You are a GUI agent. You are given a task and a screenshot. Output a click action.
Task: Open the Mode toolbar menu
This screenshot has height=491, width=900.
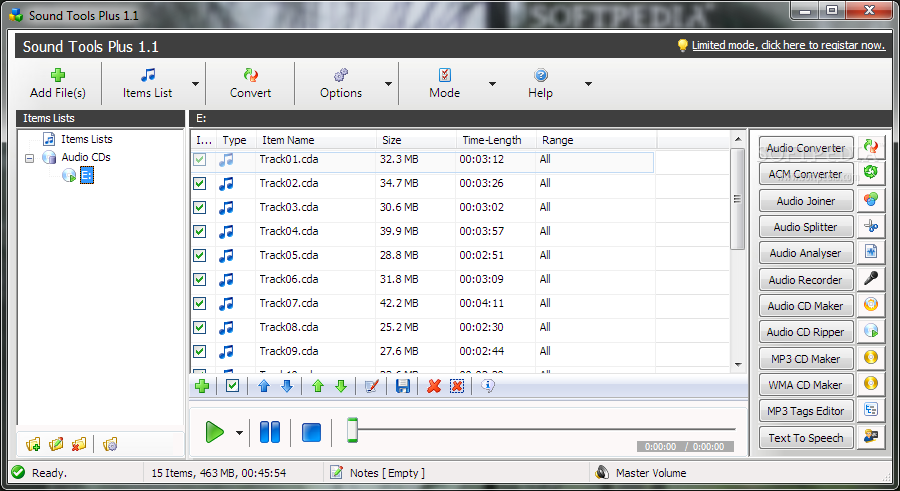pos(445,84)
